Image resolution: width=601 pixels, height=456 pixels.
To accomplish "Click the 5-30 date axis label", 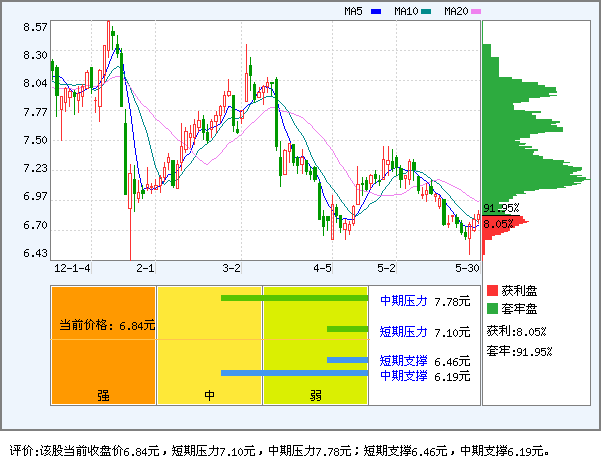I will [x=467, y=268].
